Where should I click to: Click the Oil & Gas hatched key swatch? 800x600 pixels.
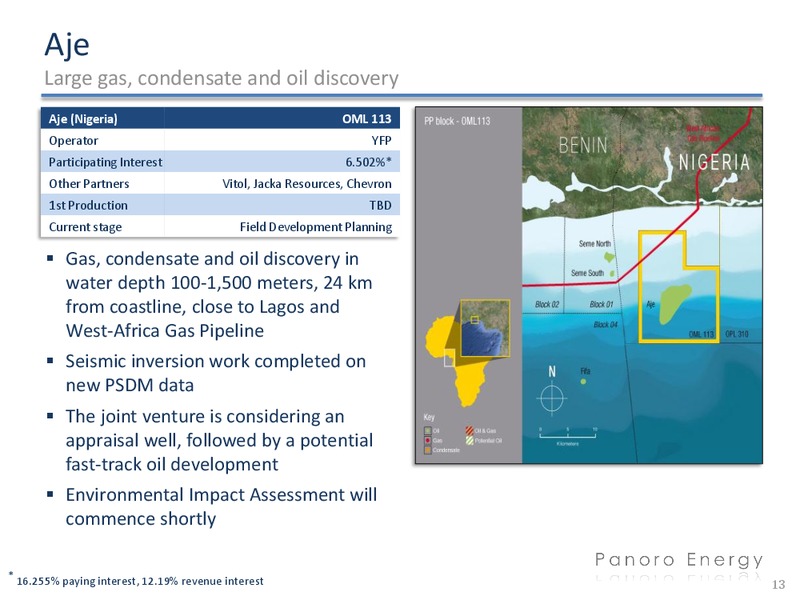469,431
